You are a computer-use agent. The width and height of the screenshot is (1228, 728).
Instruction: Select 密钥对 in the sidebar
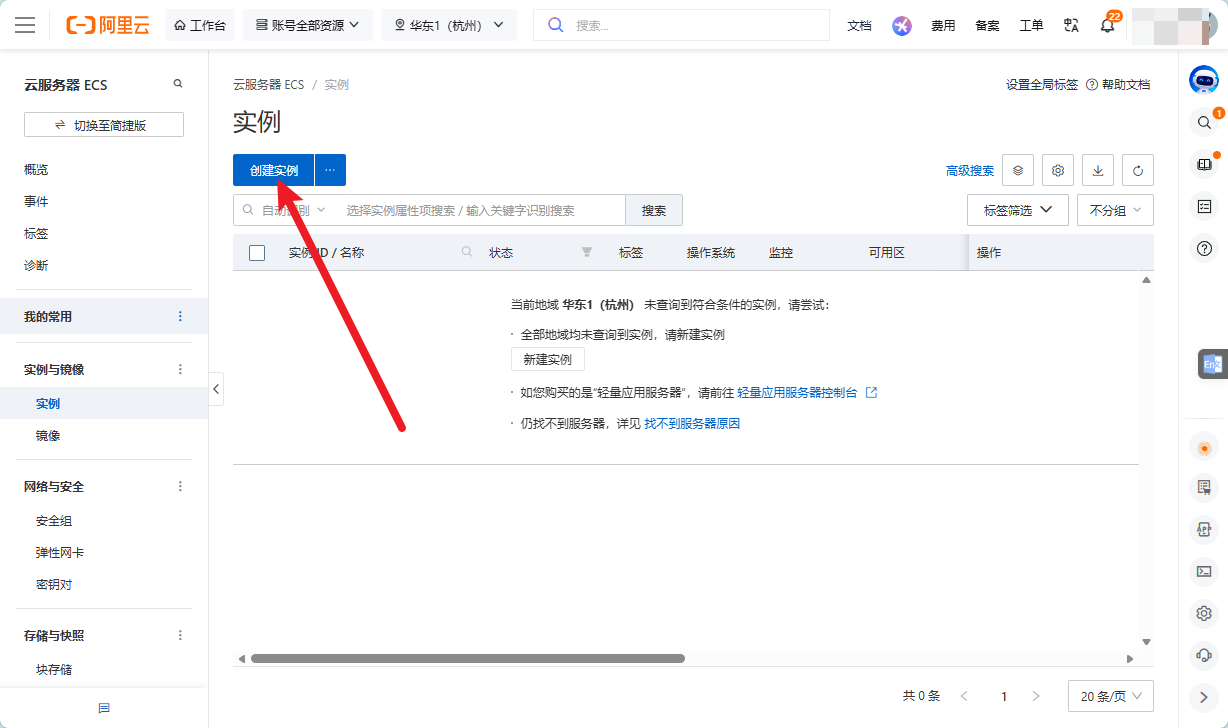pyautogui.click(x=54, y=584)
